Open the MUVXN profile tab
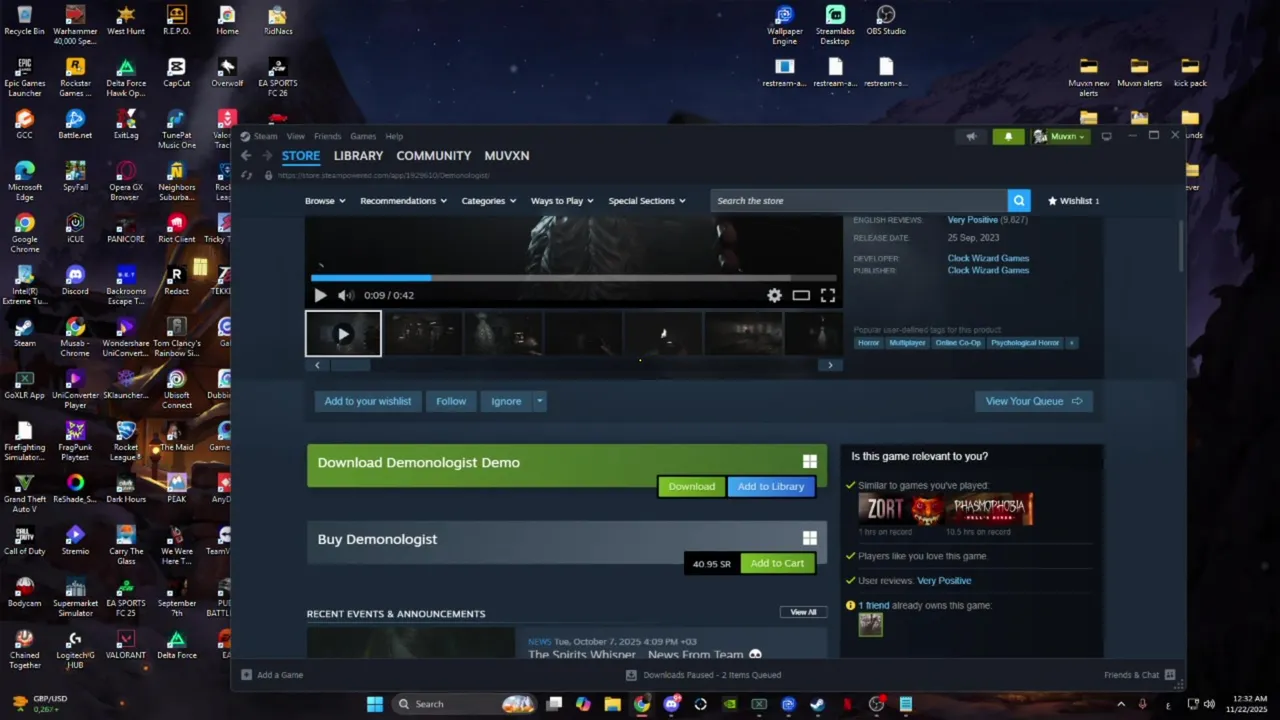The height and width of the screenshot is (720, 1280). 507,156
